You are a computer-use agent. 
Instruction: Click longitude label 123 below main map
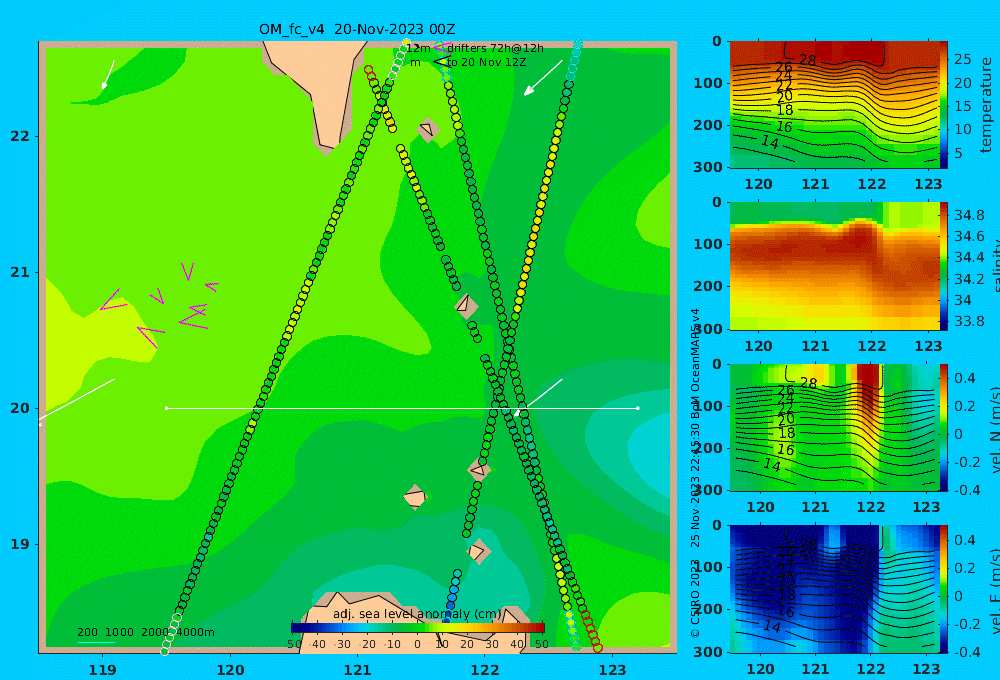[x=613, y=670]
